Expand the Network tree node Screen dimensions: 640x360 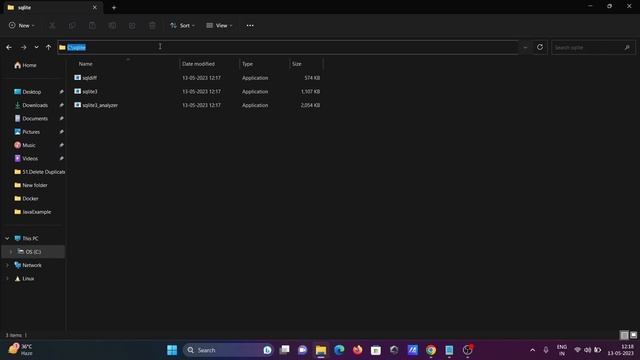[7, 265]
